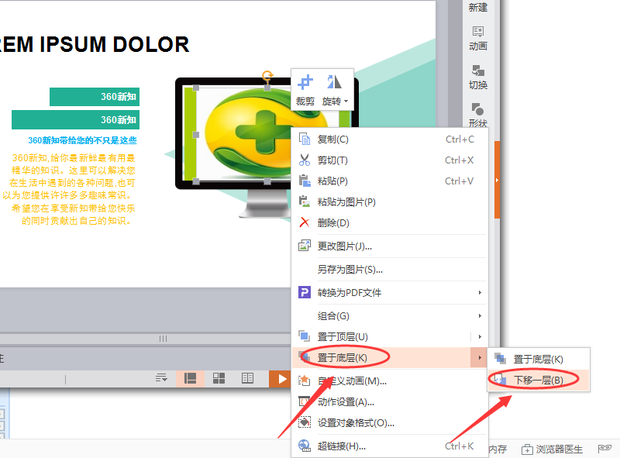The image size is (620, 458).
Task: Switch to normal view mode
Action: 190,379
